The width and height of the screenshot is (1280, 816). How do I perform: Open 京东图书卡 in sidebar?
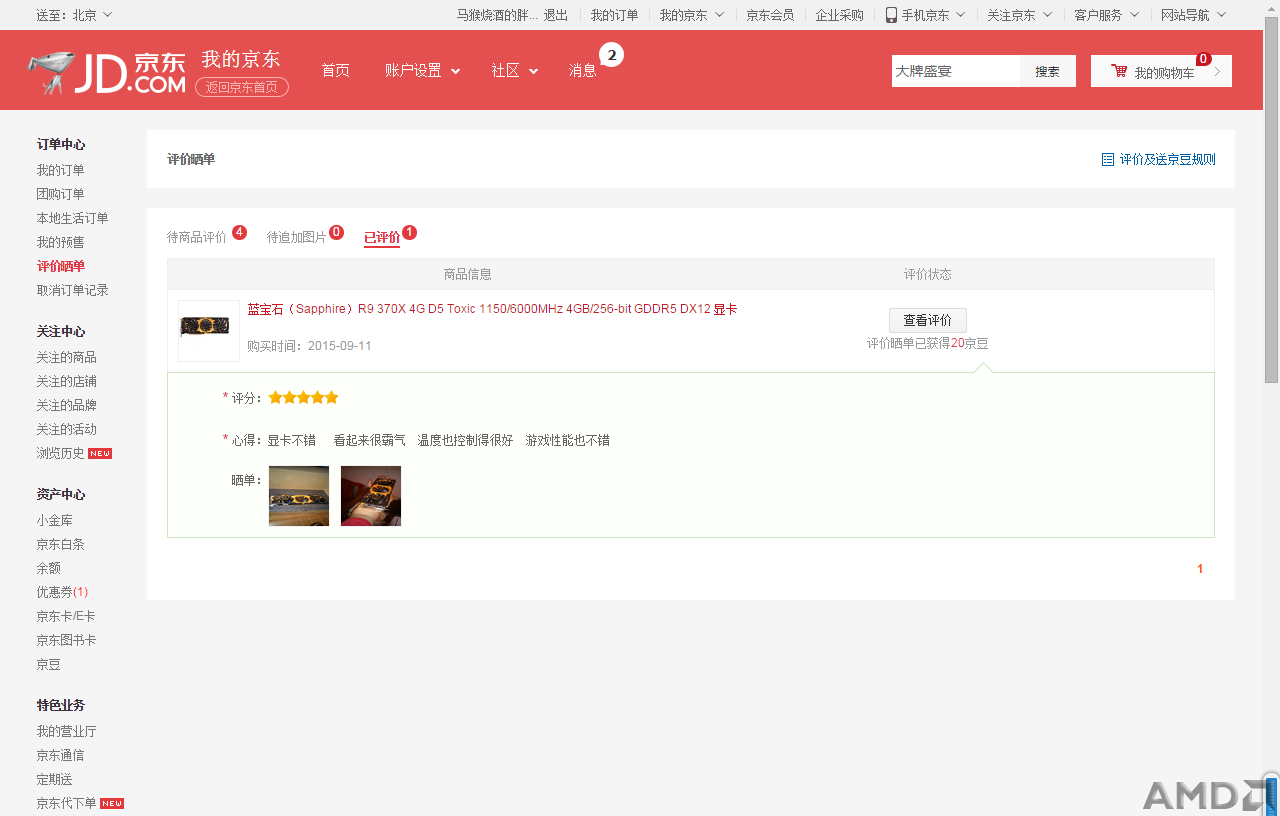(67, 640)
